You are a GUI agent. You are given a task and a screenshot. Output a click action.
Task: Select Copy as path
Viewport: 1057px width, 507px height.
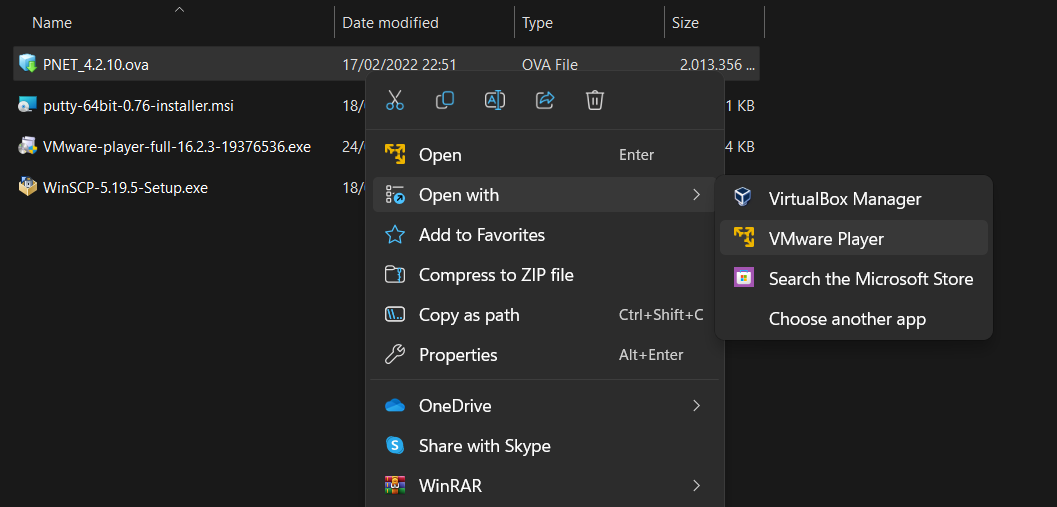(545, 314)
